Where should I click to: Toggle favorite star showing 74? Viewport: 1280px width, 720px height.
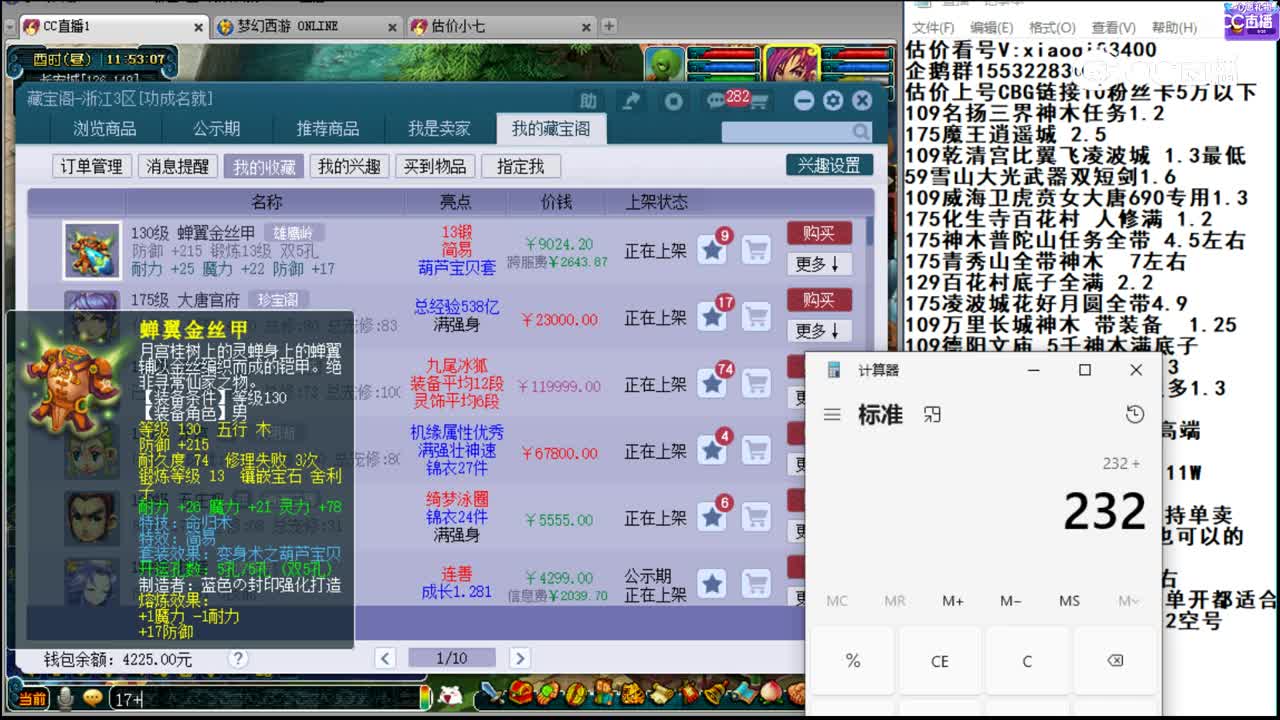[x=712, y=384]
